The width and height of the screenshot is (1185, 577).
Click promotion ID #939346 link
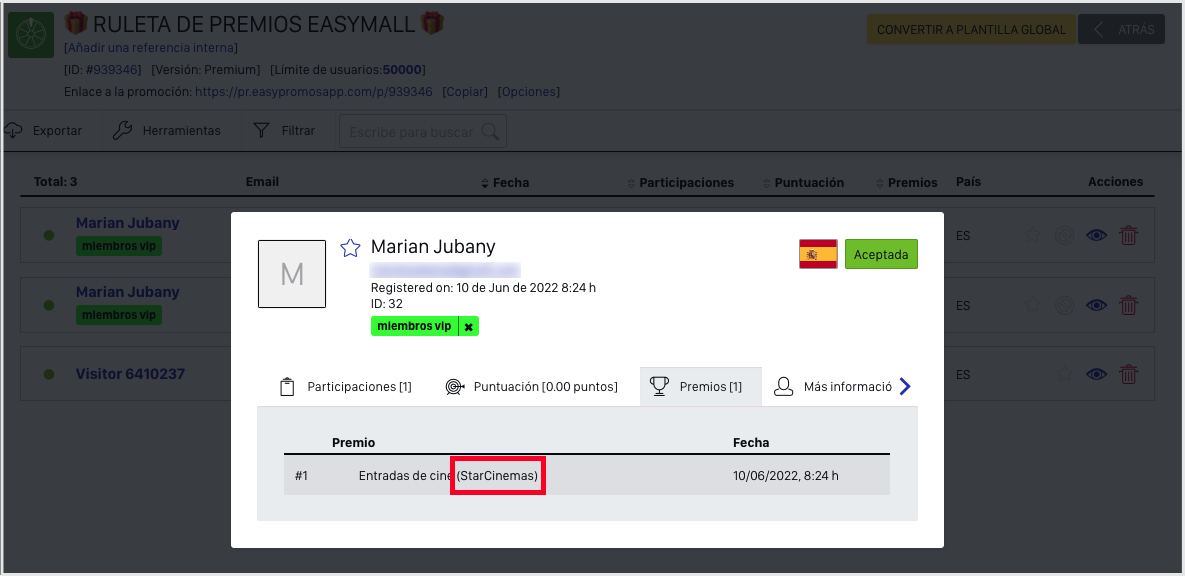pyautogui.click(x=116, y=70)
